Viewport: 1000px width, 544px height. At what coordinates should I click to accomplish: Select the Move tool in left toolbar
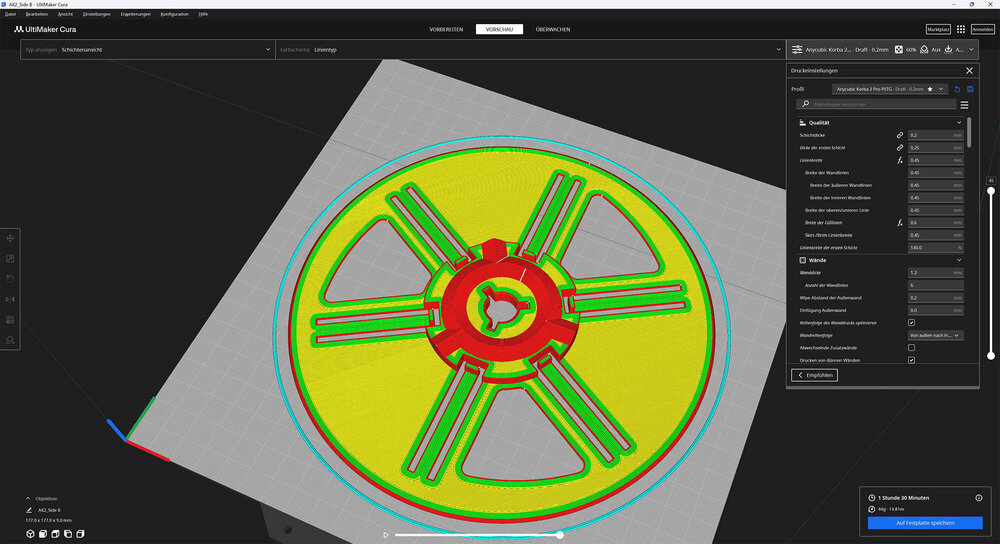(10, 238)
